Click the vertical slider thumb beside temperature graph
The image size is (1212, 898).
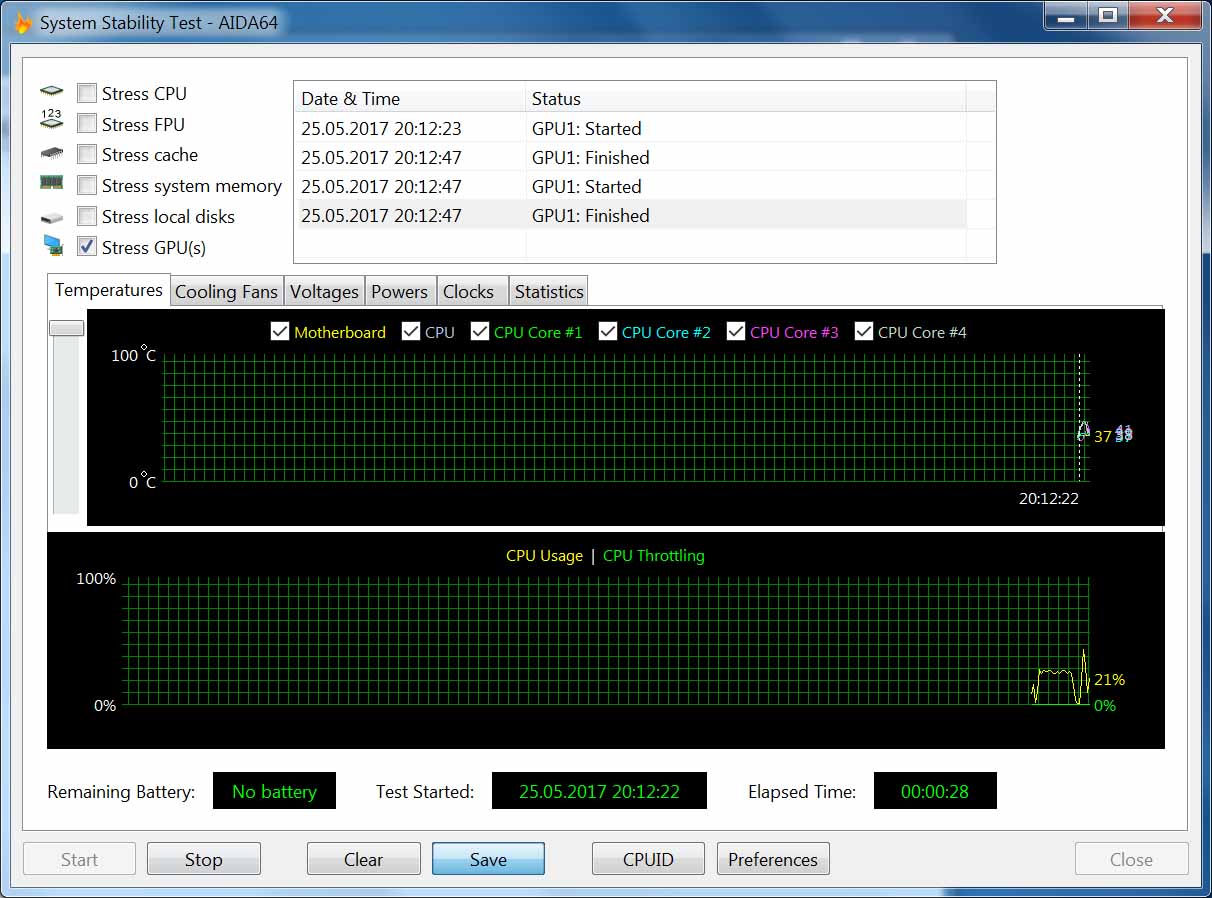pos(67,328)
